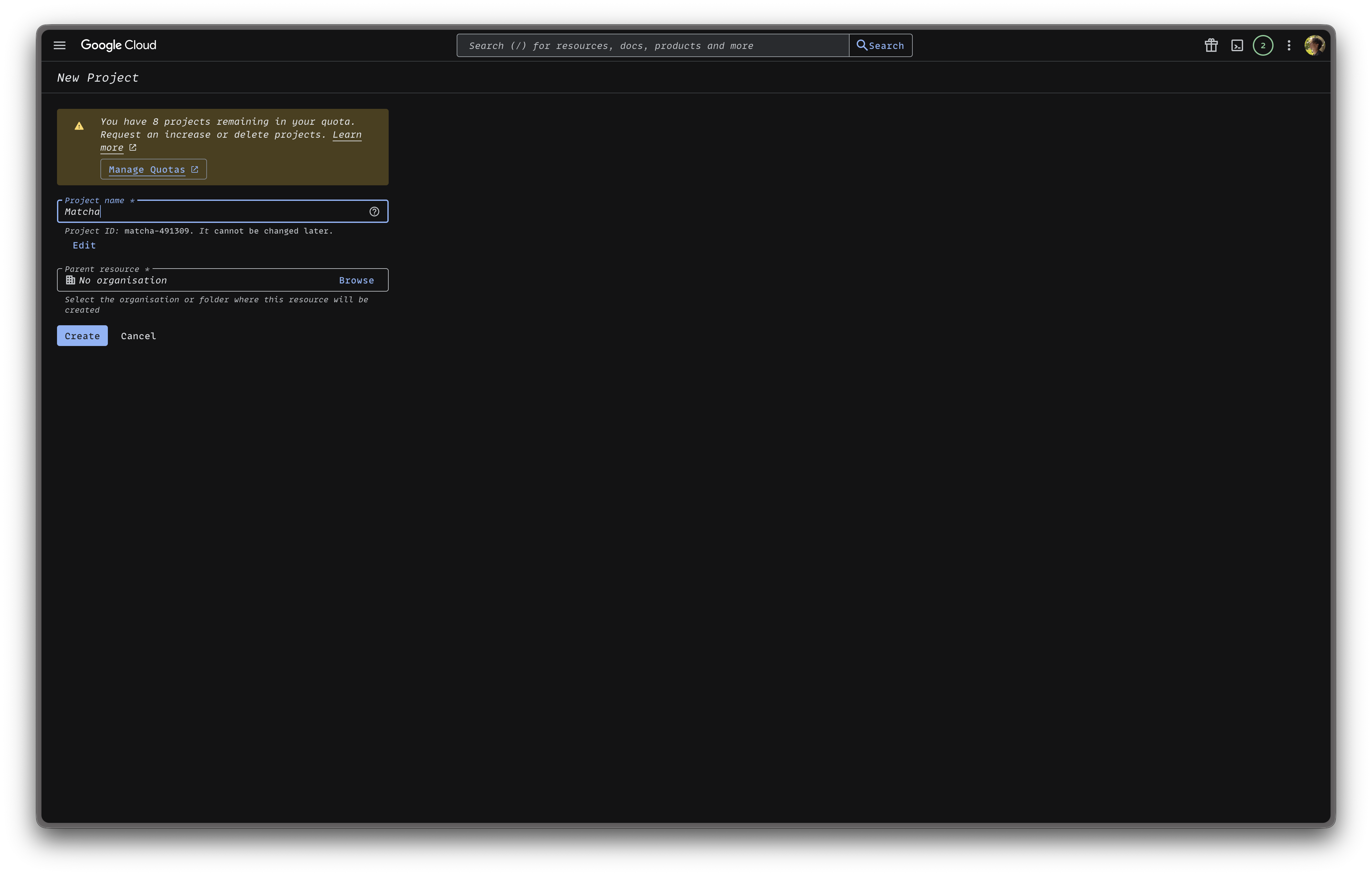The image size is (1372, 876).
Task: Click the Google Cloud logo
Action: 119,45
